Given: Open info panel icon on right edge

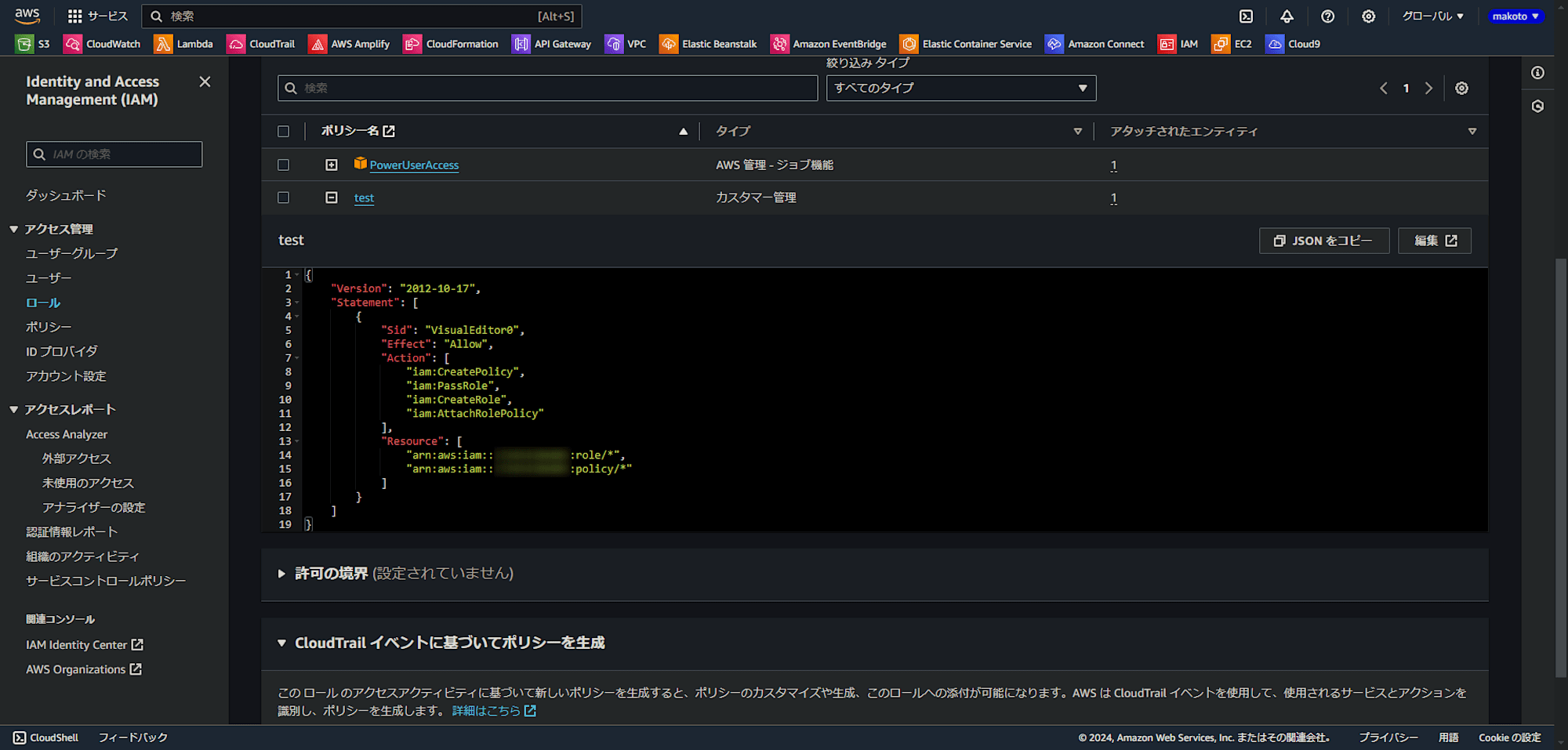Looking at the screenshot, I should pos(1537,73).
